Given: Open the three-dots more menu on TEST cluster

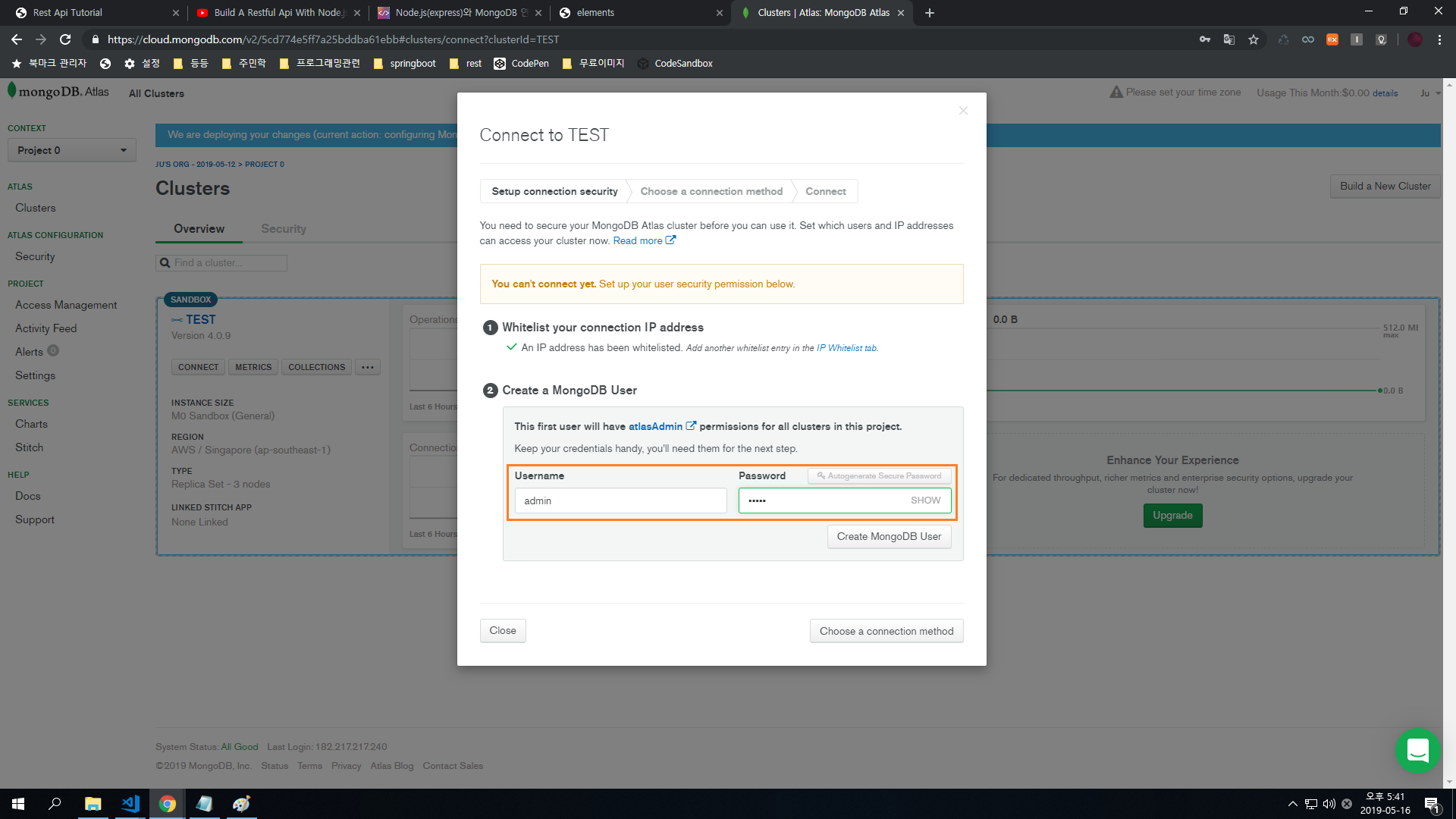Looking at the screenshot, I should click(x=368, y=367).
